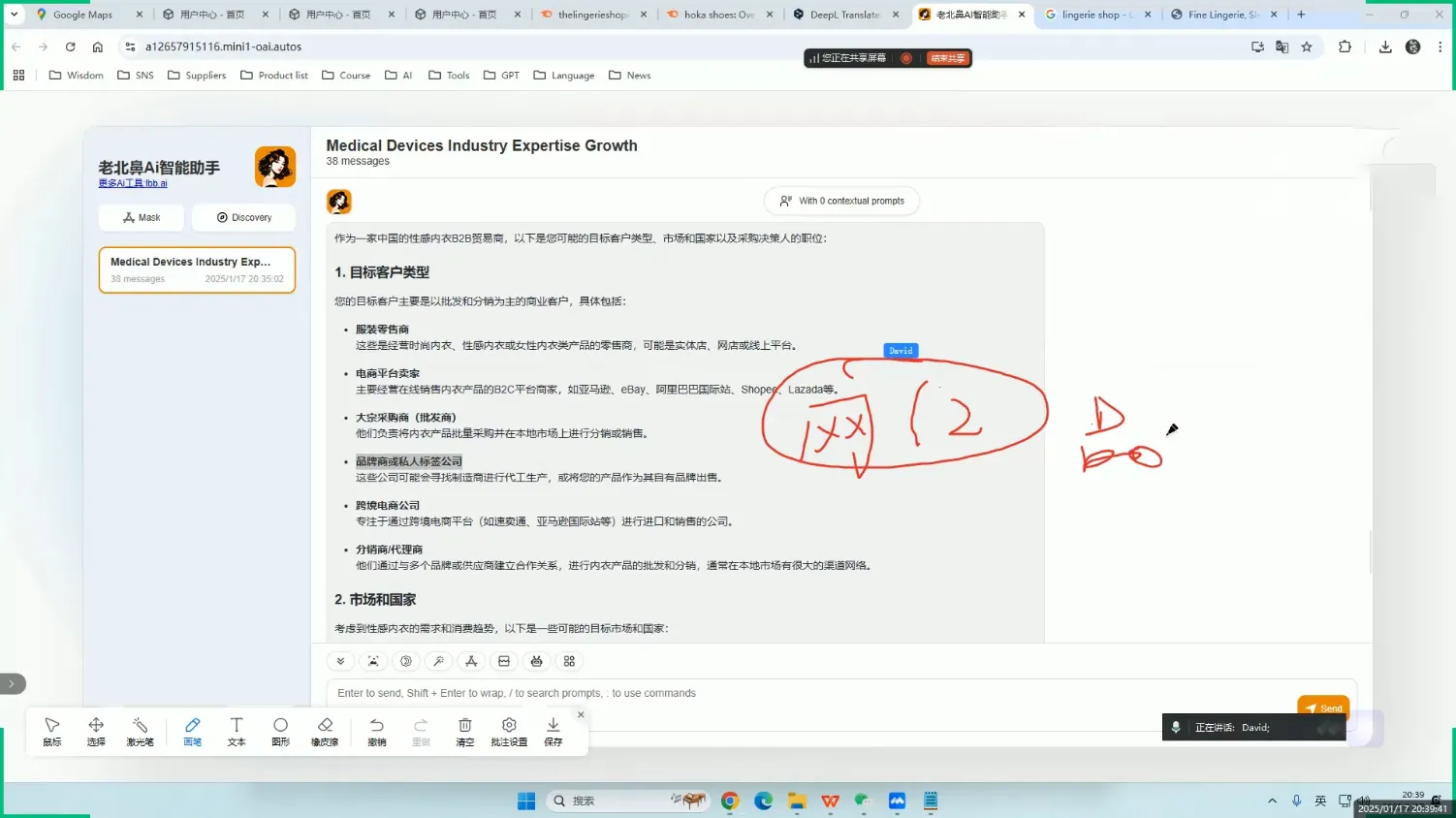
Task: Toggle the collapse chevron above the message input
Action: pyautogui.click(x=340, y=660)
